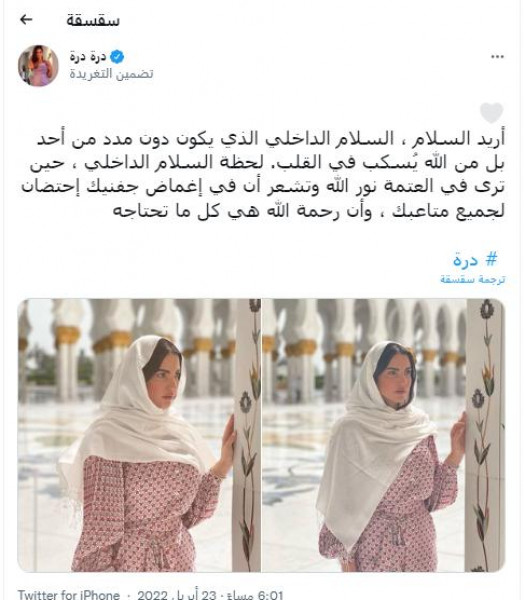Open the left tweet photo

coord(139,435)
